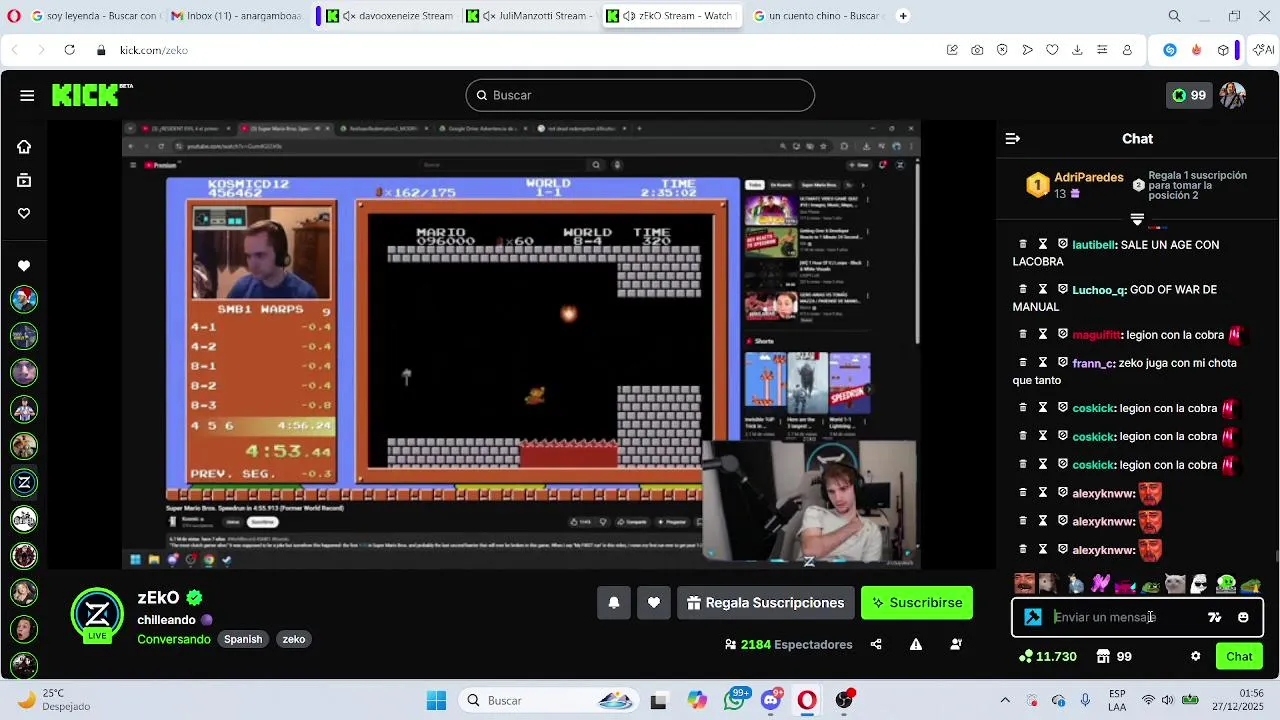Click username frann_c in chat
1280x720 pixels.
(1093, 363)
